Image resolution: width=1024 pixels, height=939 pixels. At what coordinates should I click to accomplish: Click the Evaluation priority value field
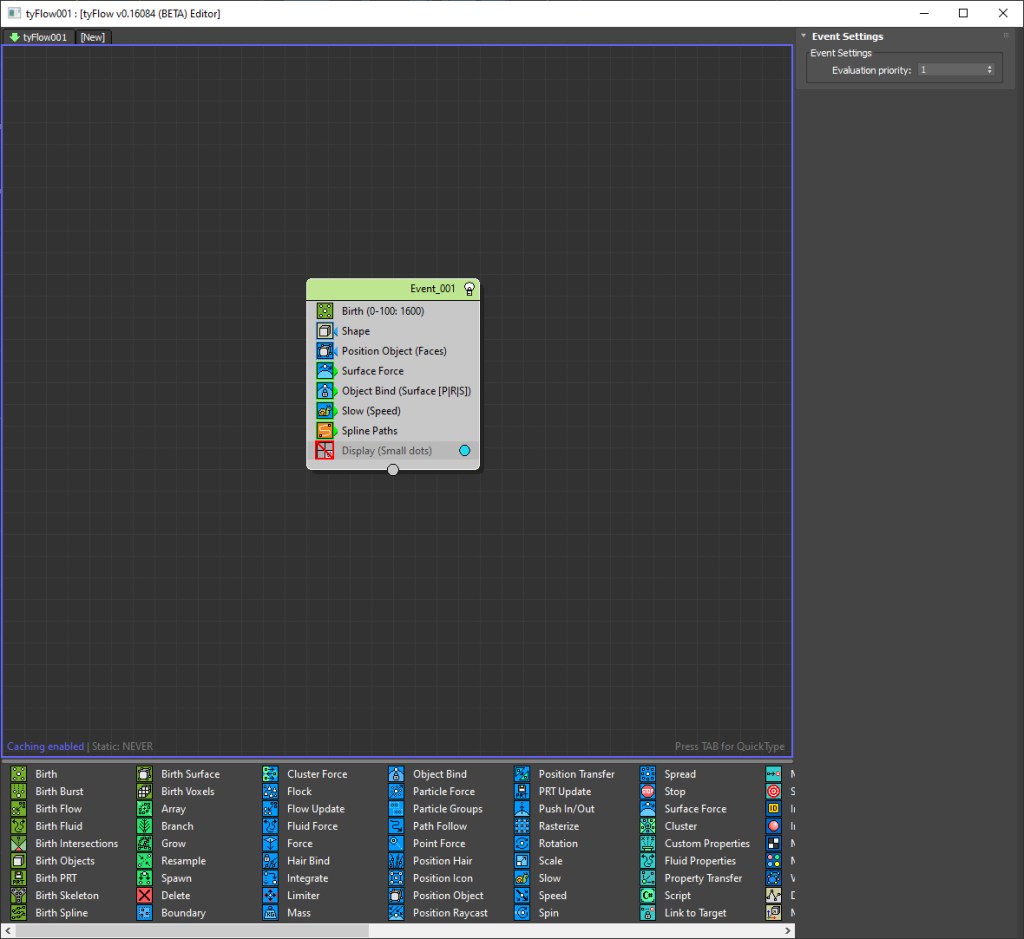[950, 70]
